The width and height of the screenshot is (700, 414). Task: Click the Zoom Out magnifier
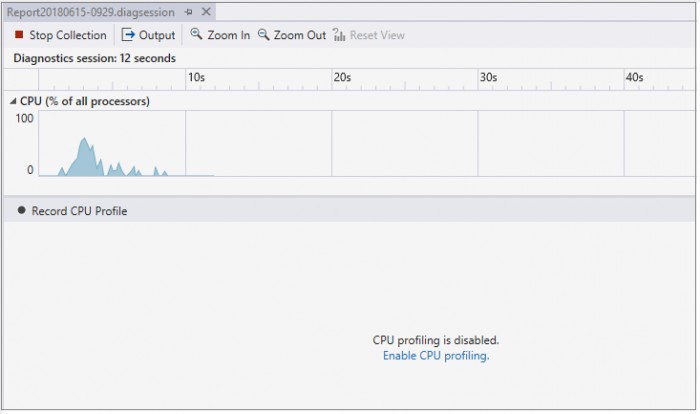point(291,35)
